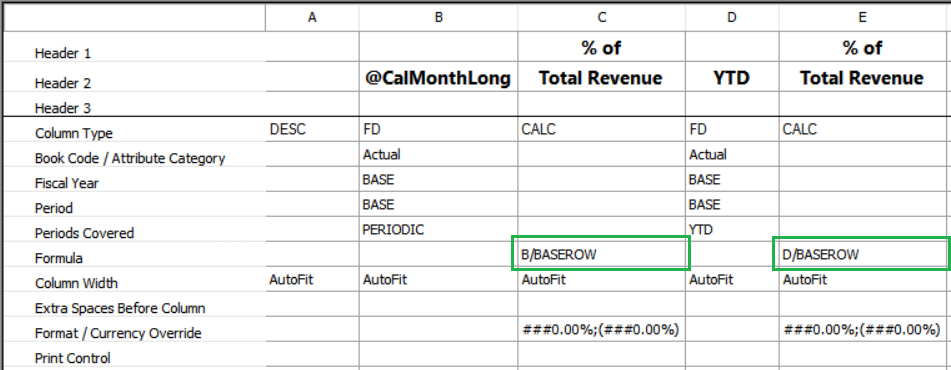Click the Period row label
The image size is (951, 370).
point(53,208)
